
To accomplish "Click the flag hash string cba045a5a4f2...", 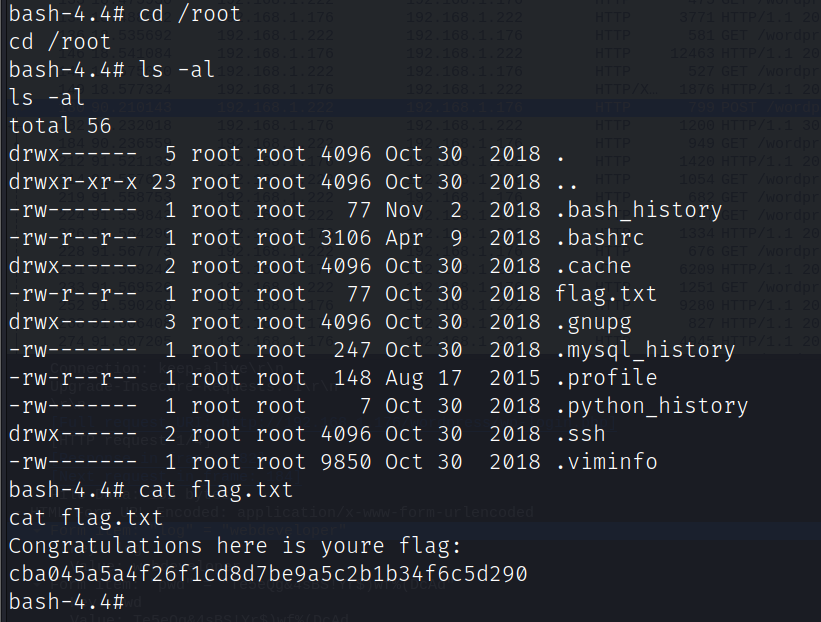I will coord(268,575).
